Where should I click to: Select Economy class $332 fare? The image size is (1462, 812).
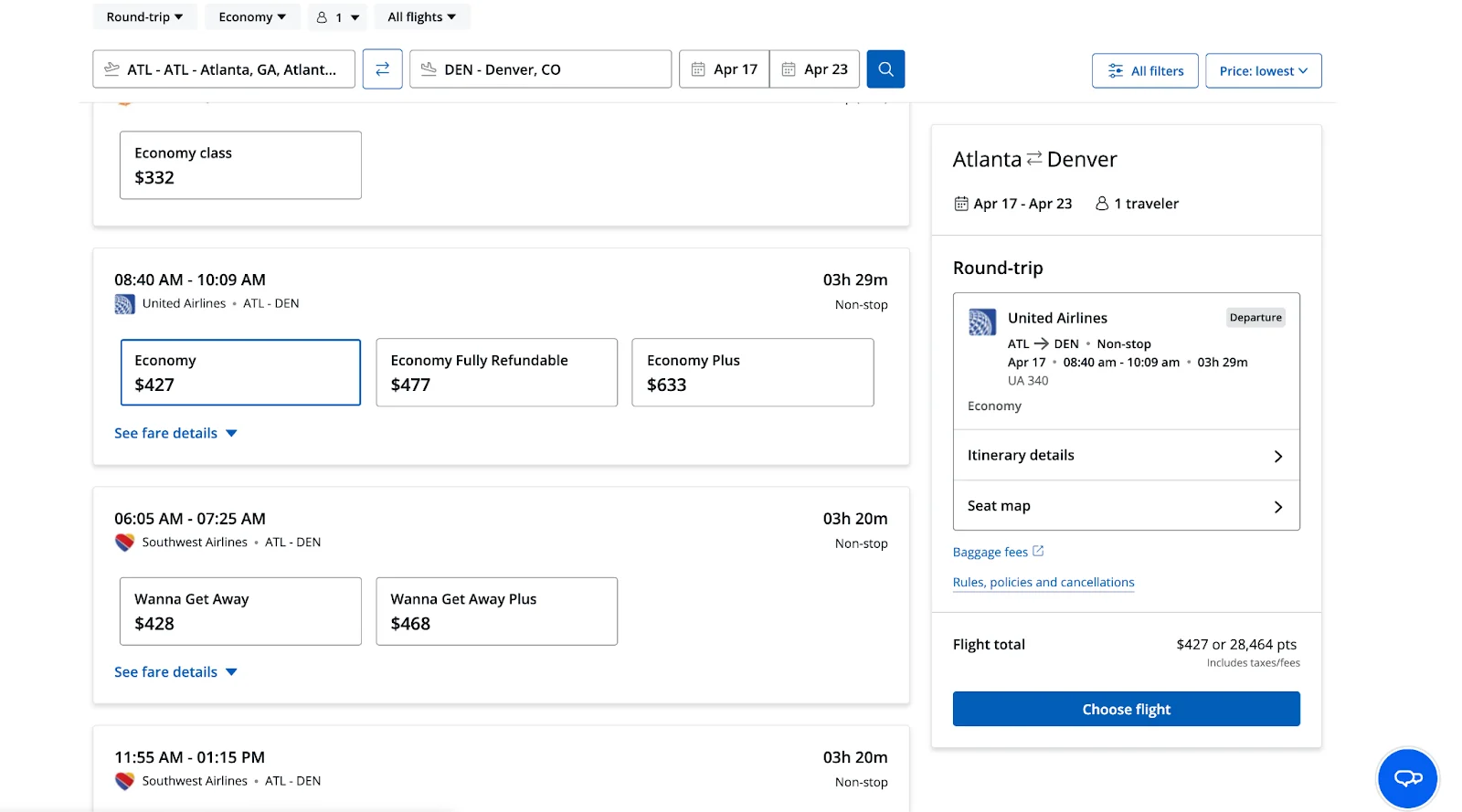[x=240, y=165]
